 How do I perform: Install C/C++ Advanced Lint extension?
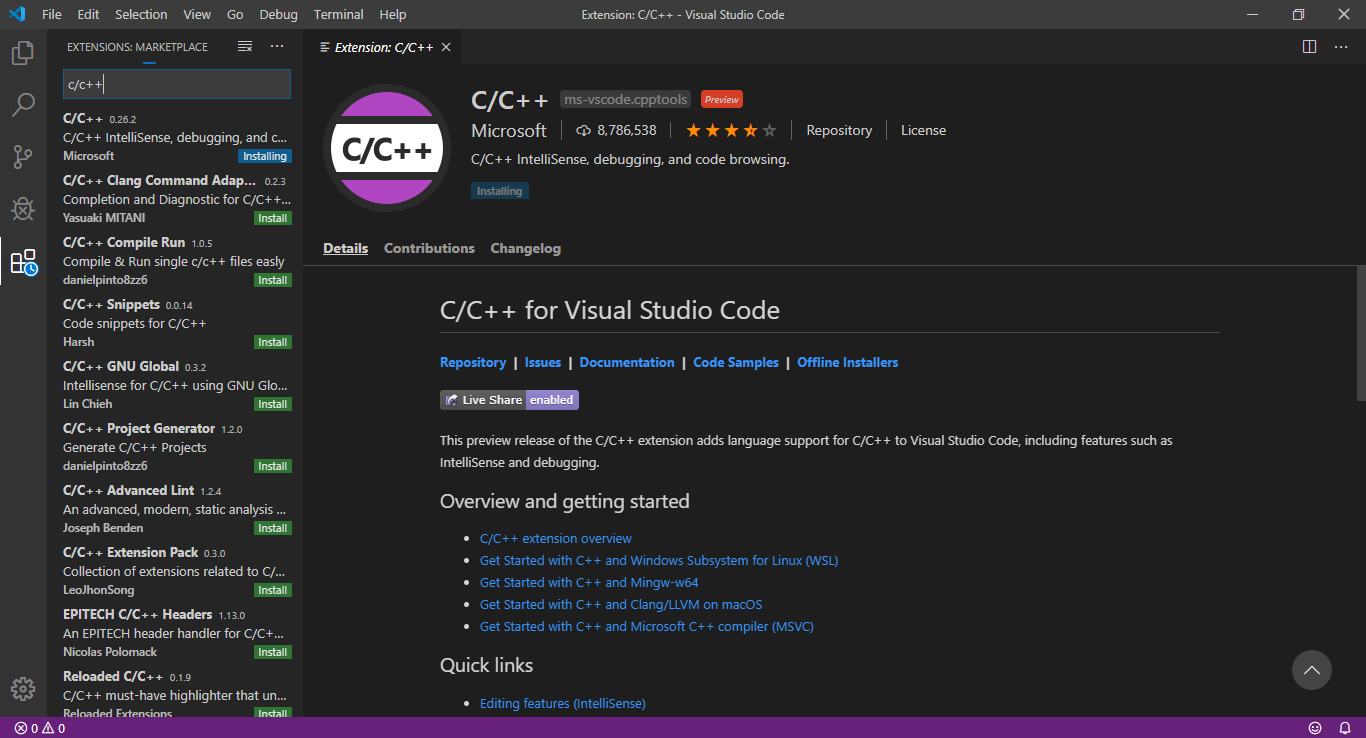point(272,528)
